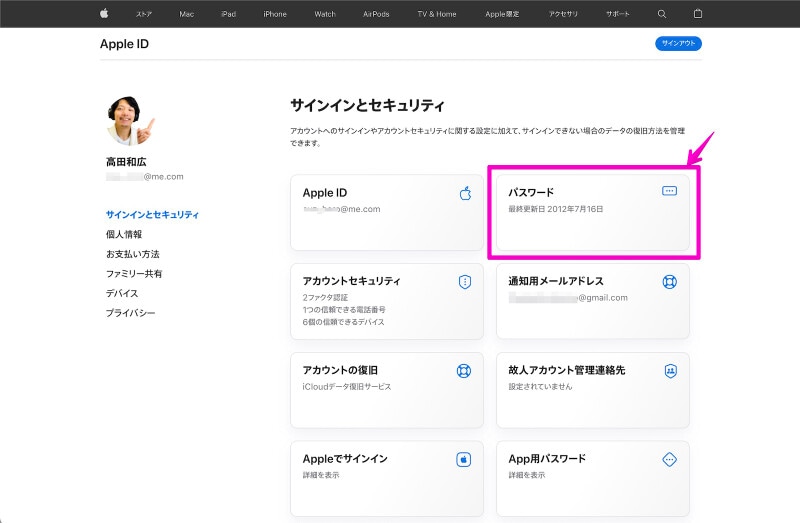Click the Apple icon in Appleでサインイン card

464,459
